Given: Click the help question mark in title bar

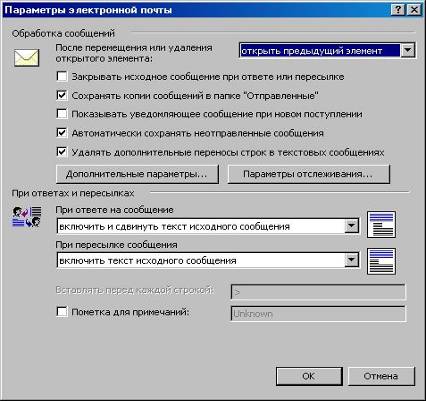Looking at the screenshot, I should pos(398,10).
